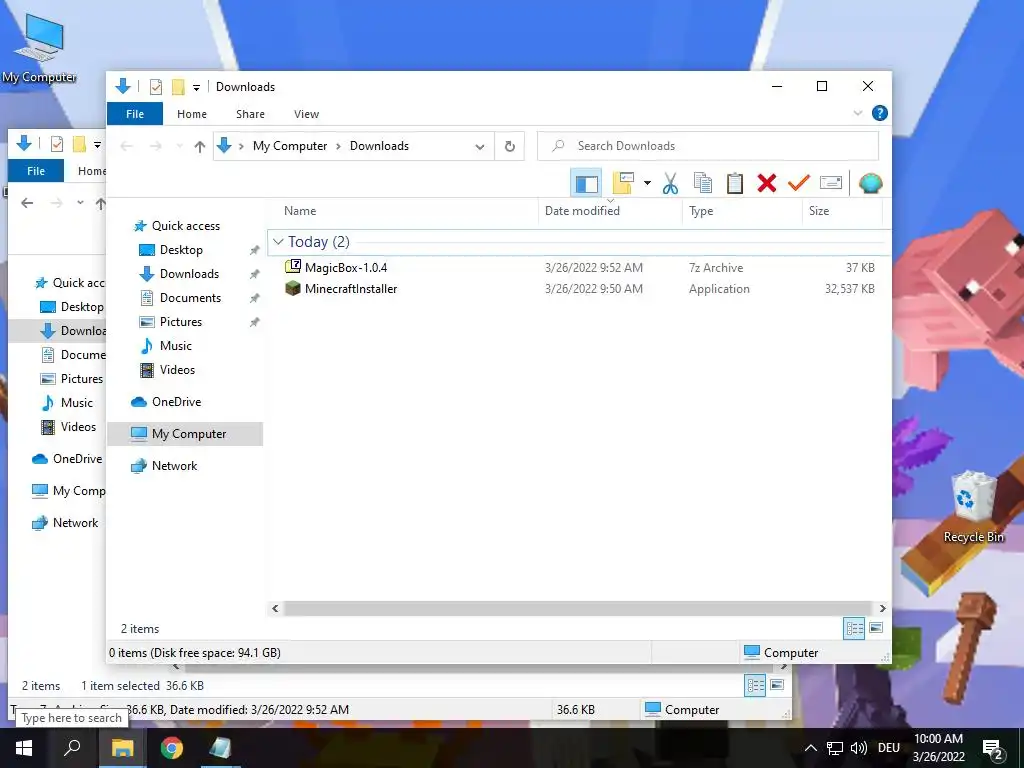Open the View ribbon tab

click(306, 114)
